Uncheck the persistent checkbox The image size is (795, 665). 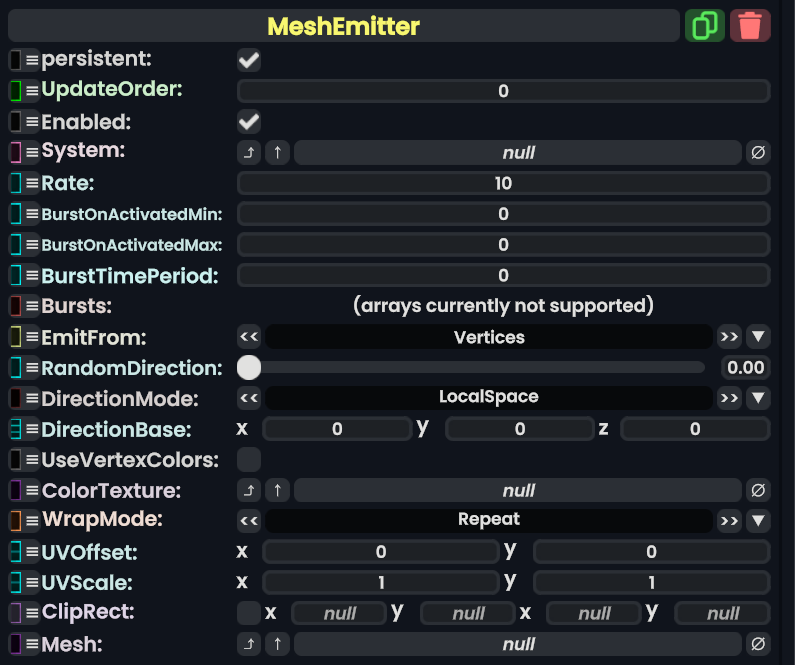pyautogui.click(x=249, y=61)
